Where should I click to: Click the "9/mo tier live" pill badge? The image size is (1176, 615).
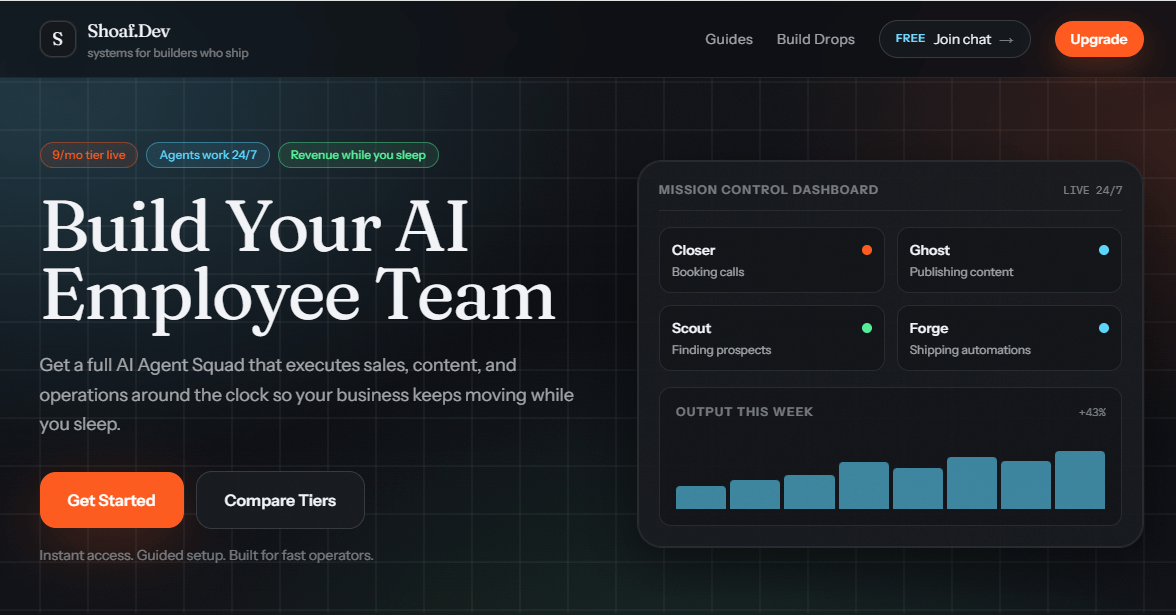(88, 155)
